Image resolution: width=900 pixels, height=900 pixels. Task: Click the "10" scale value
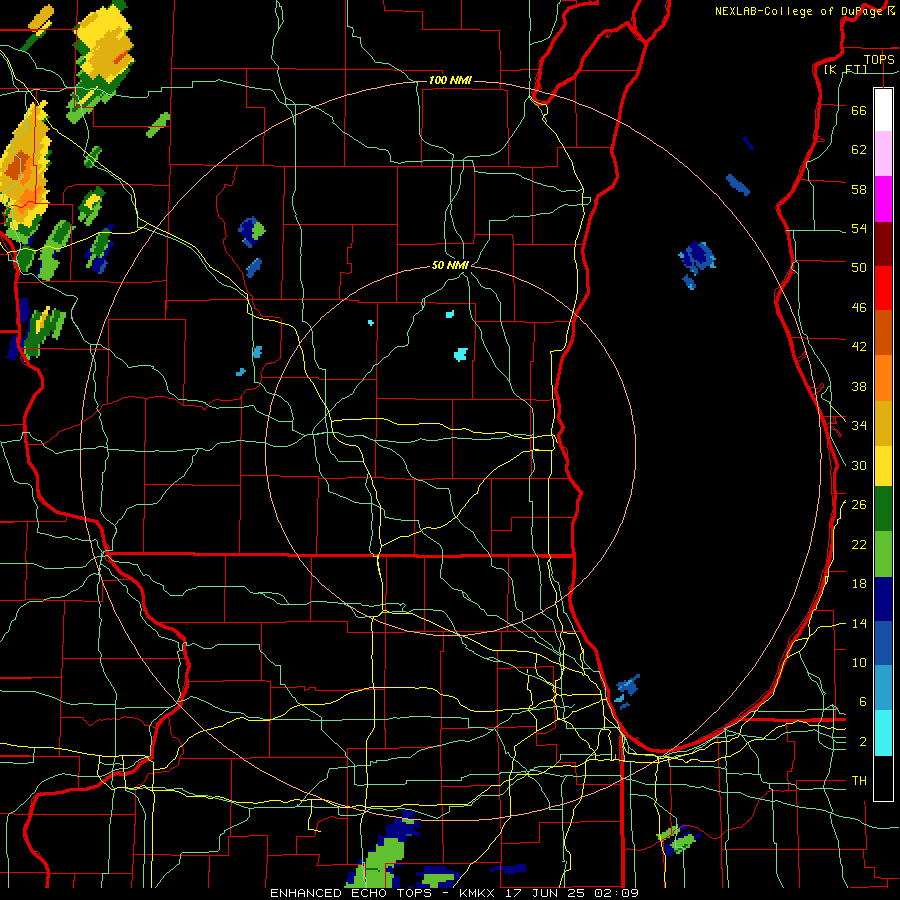pyautogui.click(x=859, y=662)
